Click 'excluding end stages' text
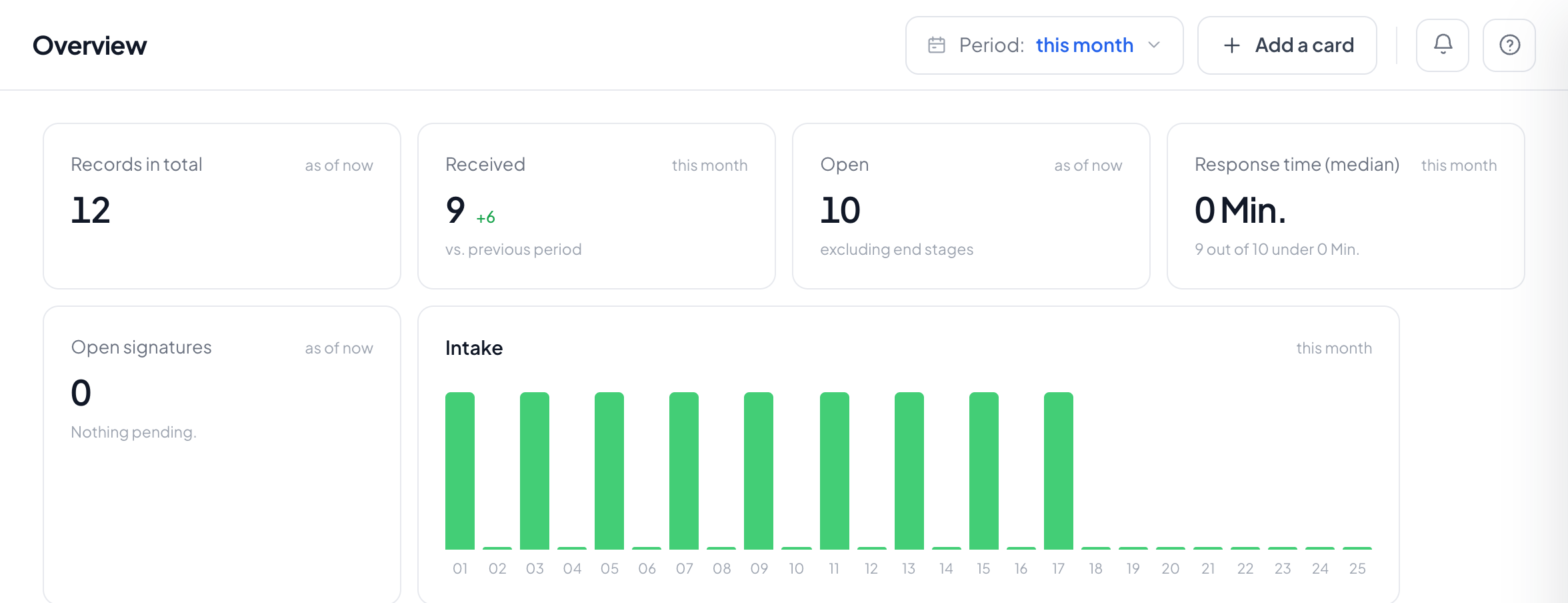The height and width of the screenshot is (603, 1568). click(x=897, y=249)
